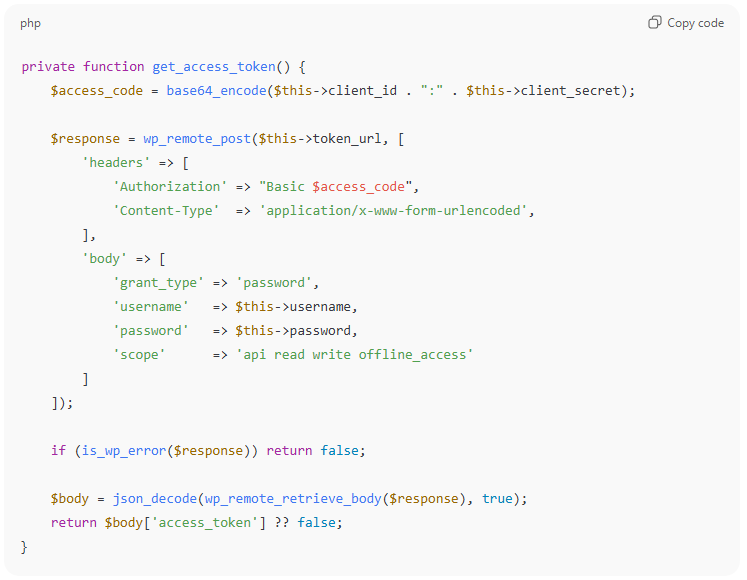Click the copy icon beside Copy code

coord(655,23)
